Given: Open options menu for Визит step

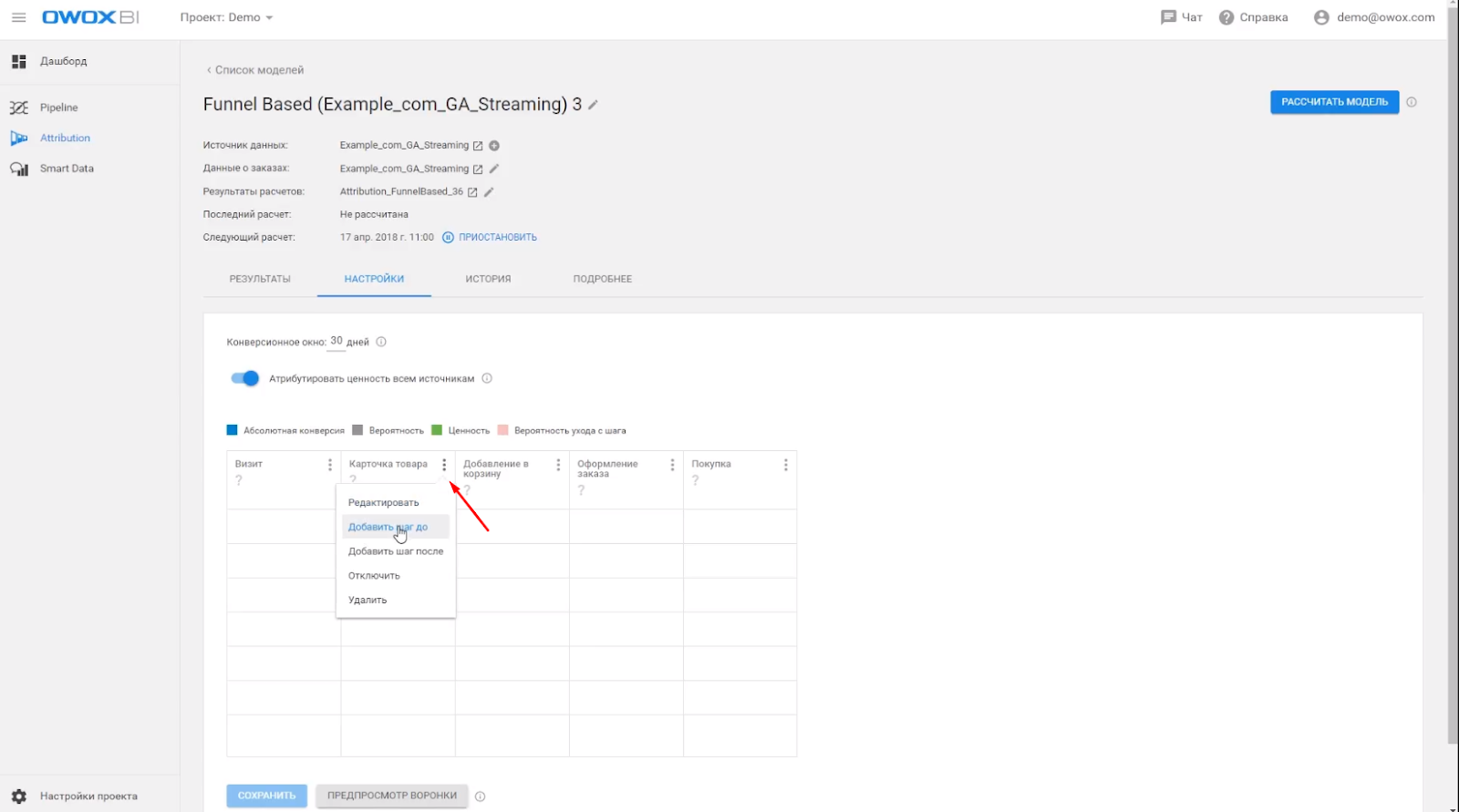Looking at the screenshot, I should coord(330,465).
